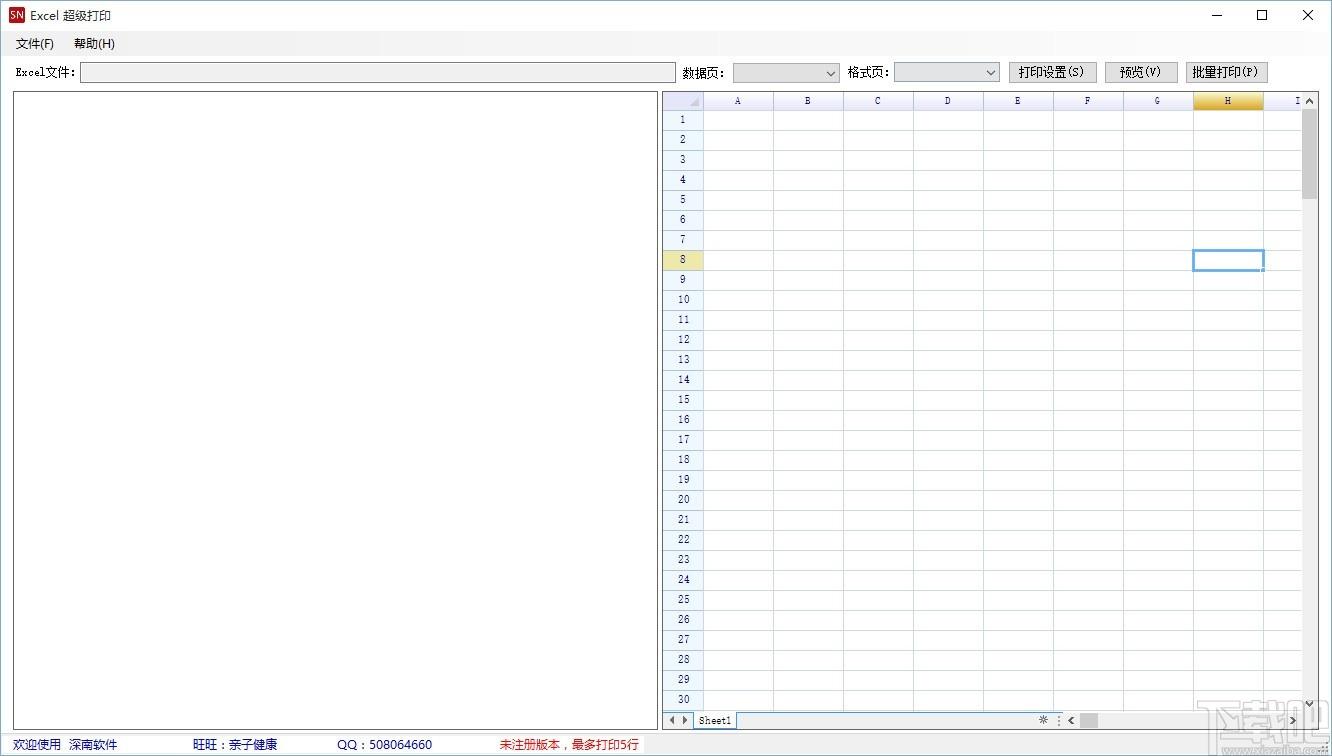Image resolution: width=1332 pixels, height=756 pixels.
Task: Click the vertical scrollbar down arrow
Action: pos(1310,704)
